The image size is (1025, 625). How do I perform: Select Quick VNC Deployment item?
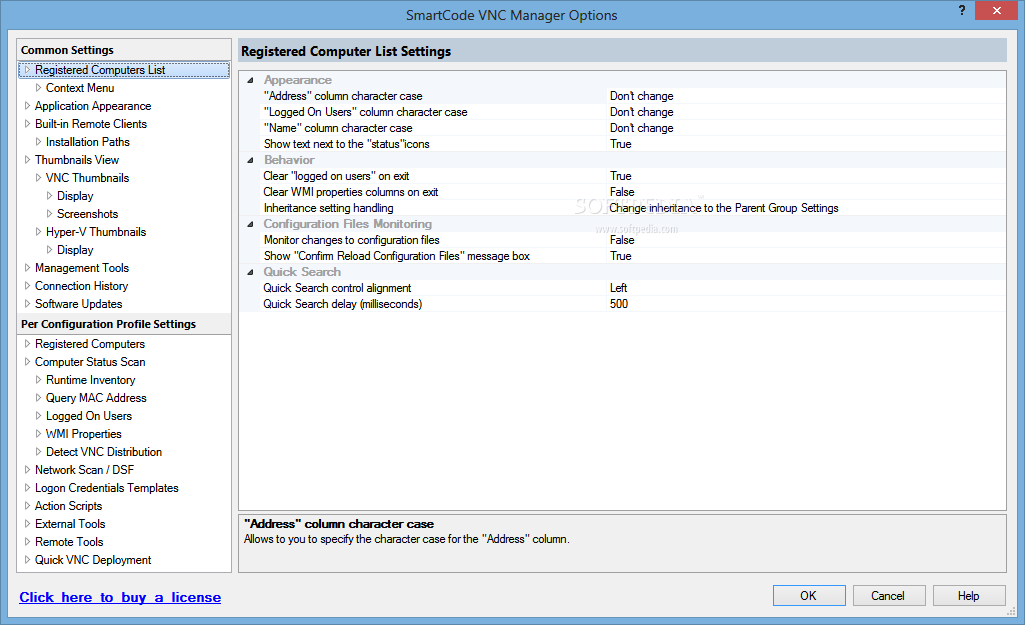[93, 560]
